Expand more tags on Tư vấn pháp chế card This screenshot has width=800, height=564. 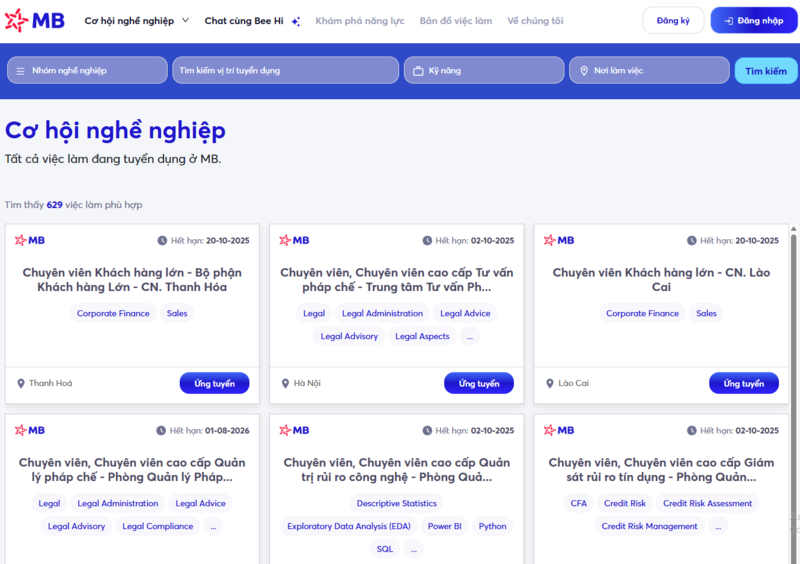pyautogui.click(x=470, y=336)
